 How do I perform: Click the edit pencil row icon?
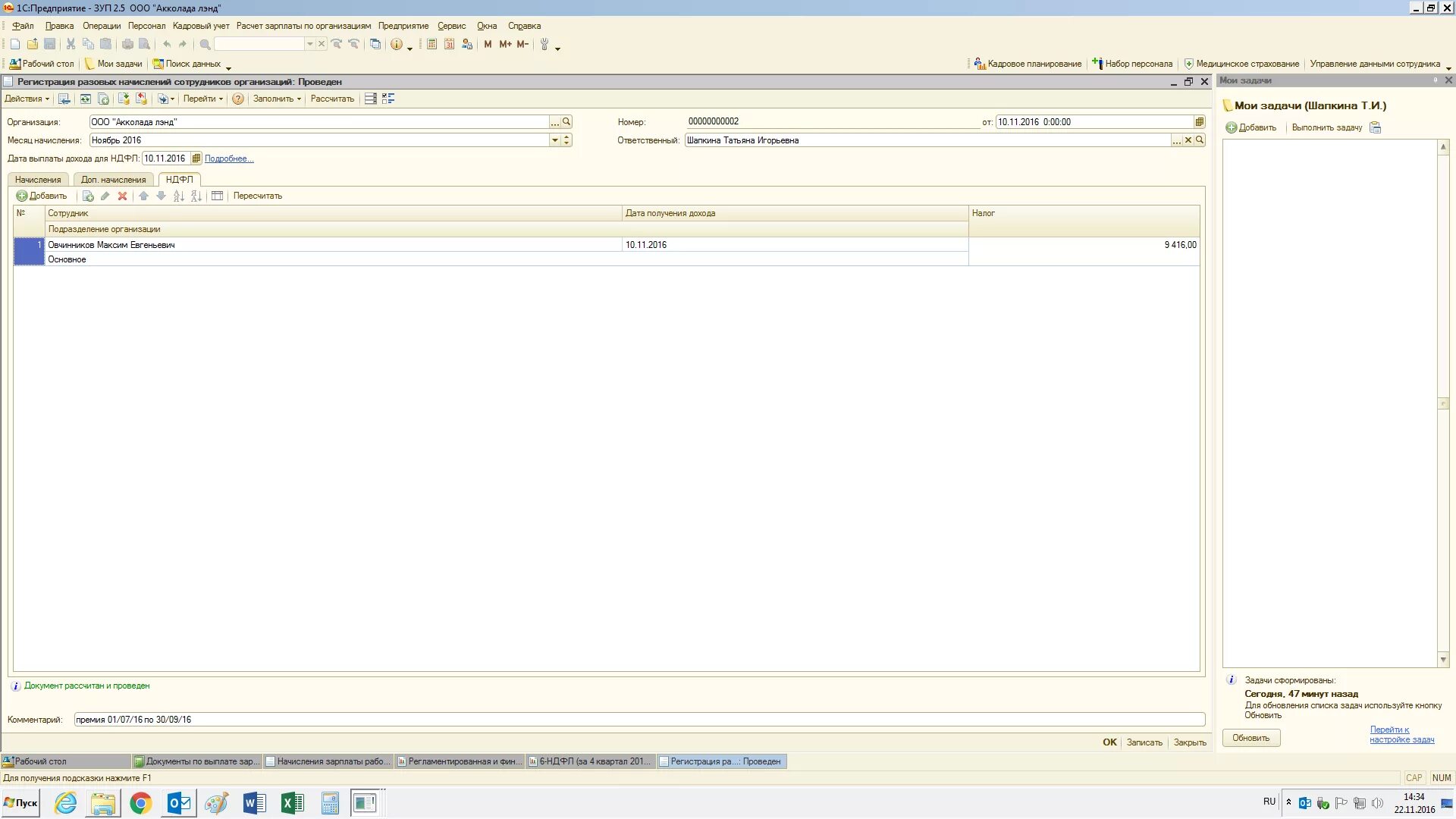105,196
